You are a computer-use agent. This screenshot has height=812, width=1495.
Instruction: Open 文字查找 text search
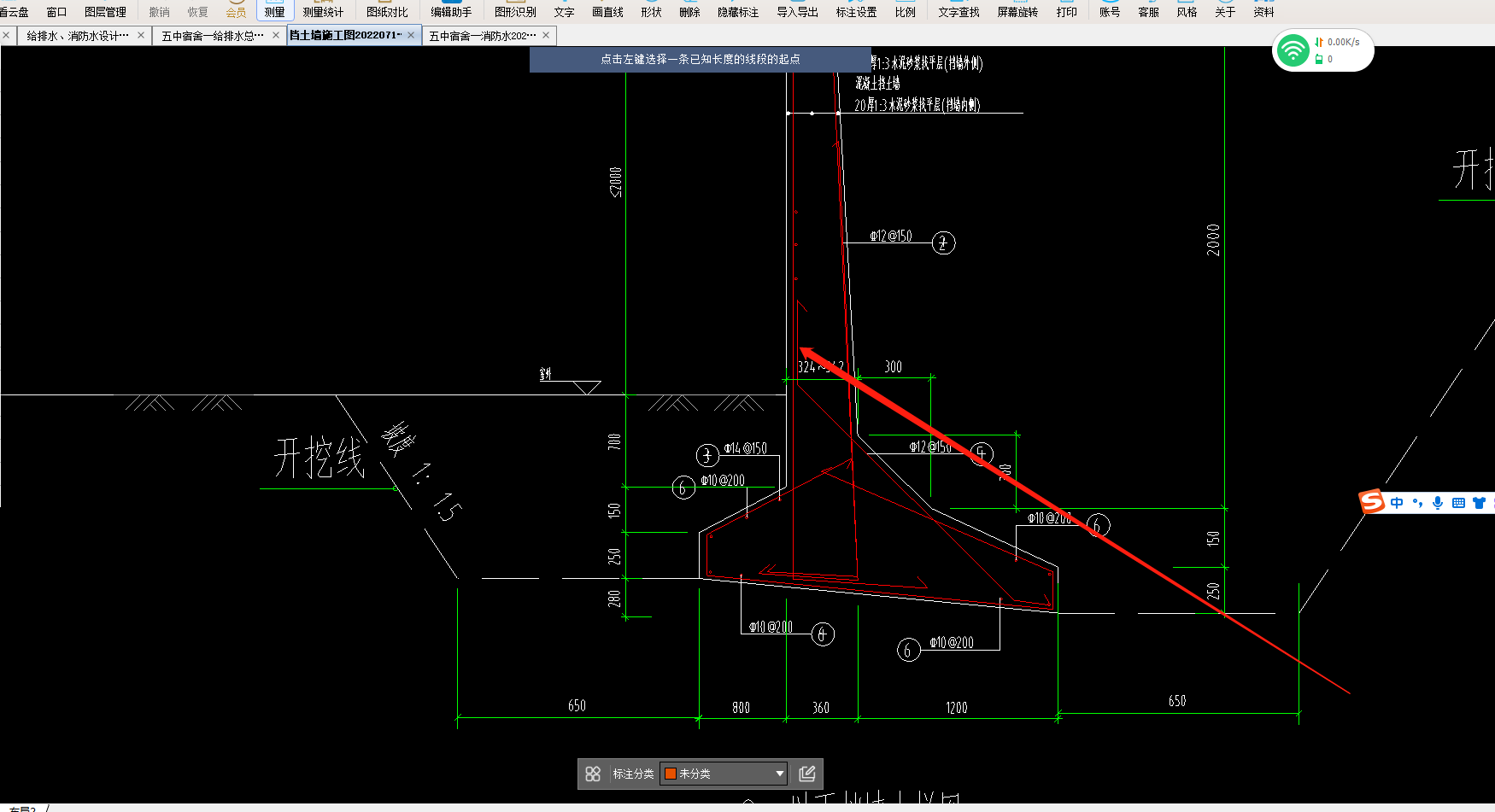click(959, 12)
